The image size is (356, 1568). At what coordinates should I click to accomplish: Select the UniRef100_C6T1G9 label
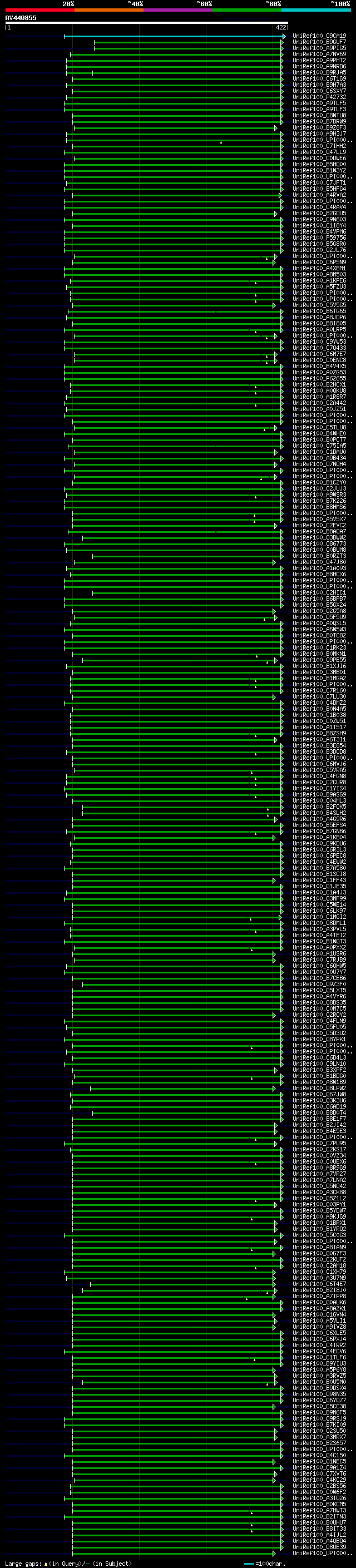(319, 78)
